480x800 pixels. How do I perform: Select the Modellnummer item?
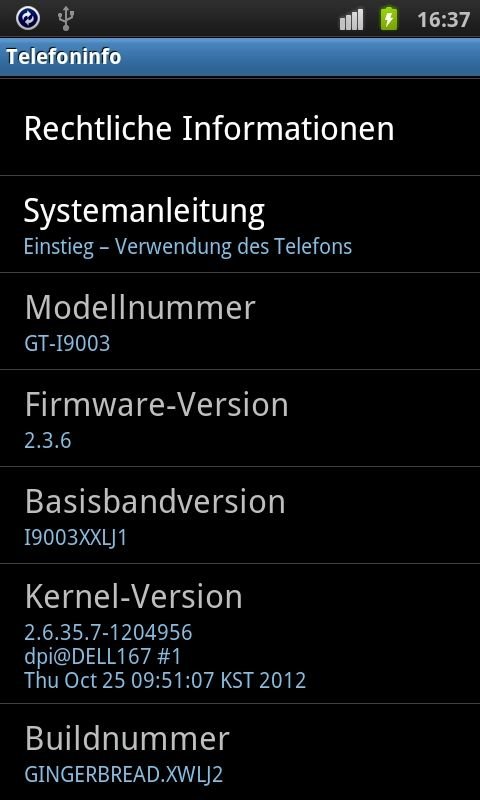[240, 321]
